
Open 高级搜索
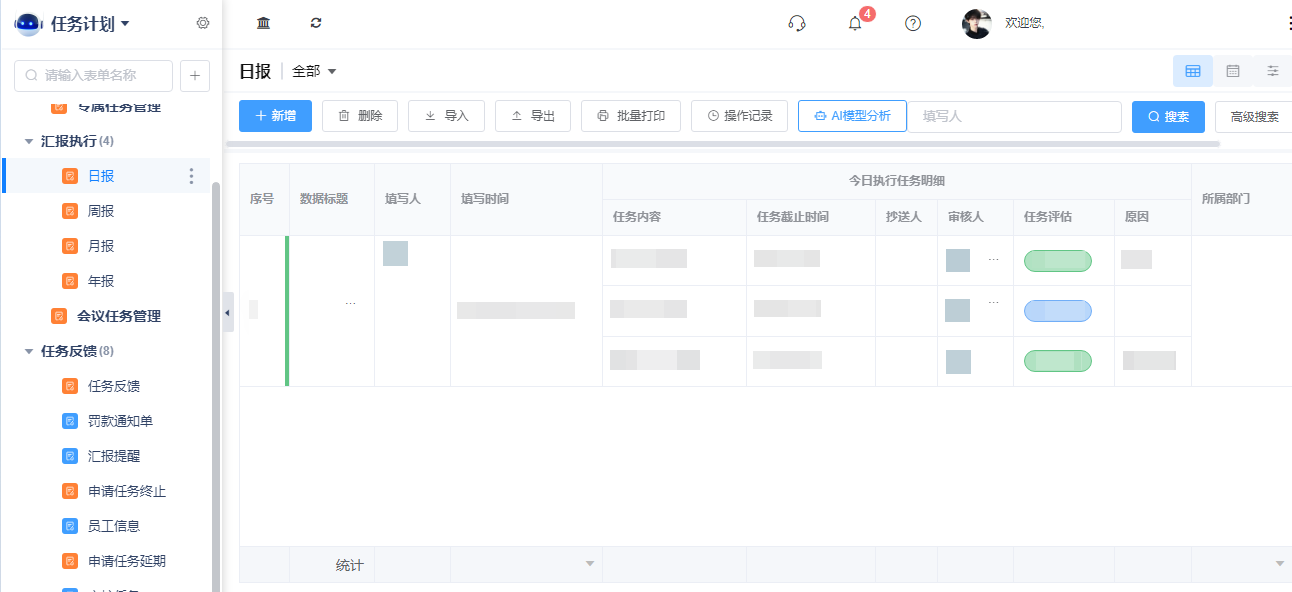(x=1254, y=116)
